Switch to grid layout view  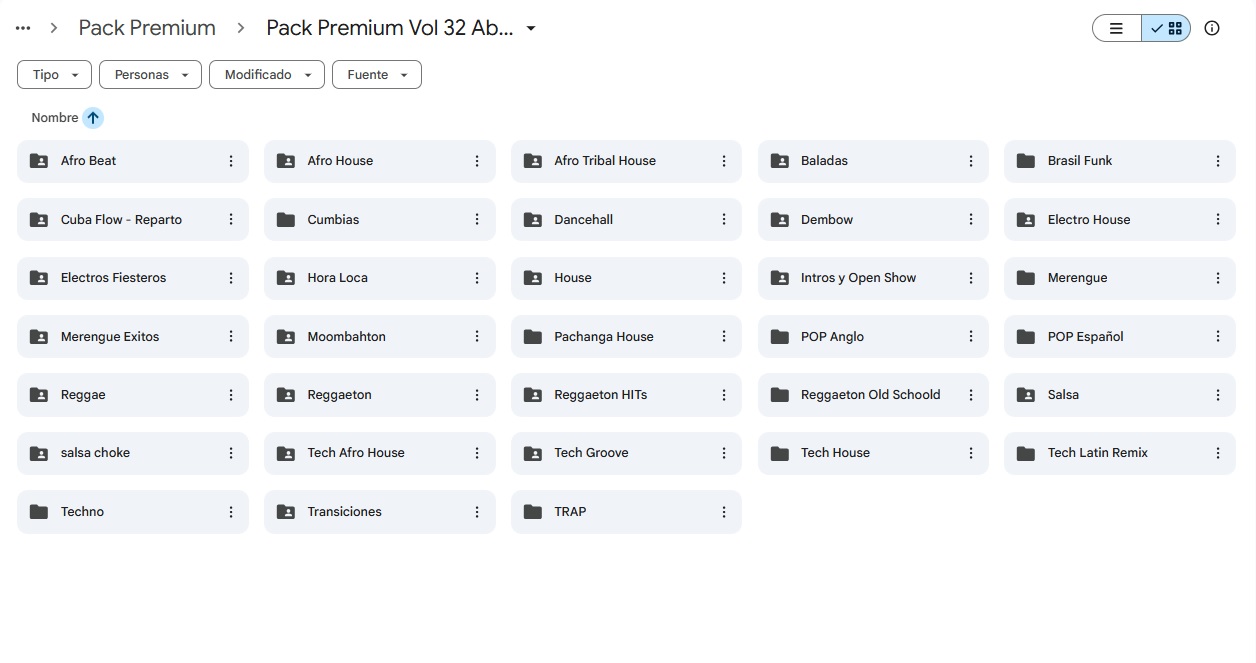(1166, 28)
